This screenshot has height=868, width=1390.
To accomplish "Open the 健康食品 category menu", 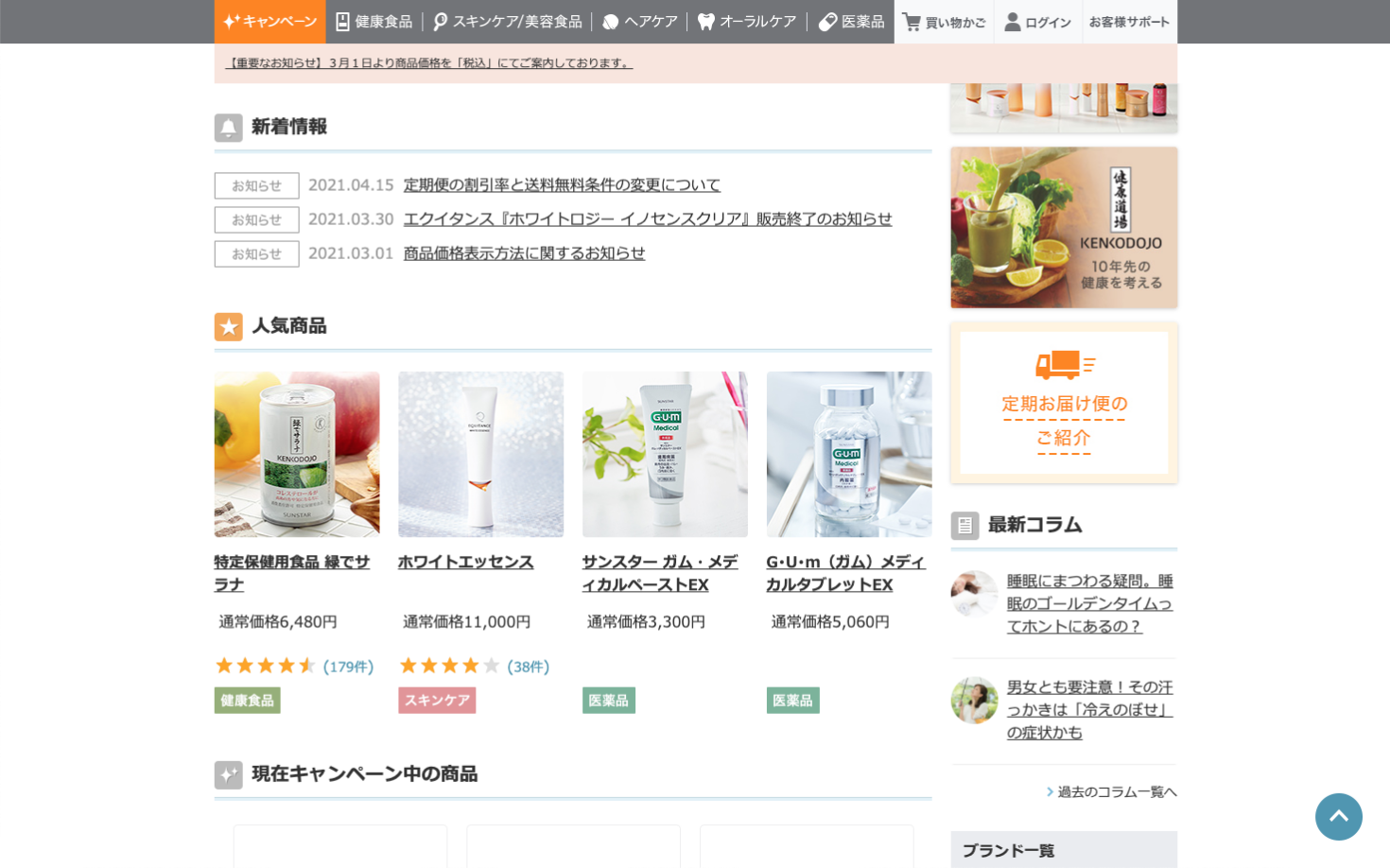I will coord(374,22).
